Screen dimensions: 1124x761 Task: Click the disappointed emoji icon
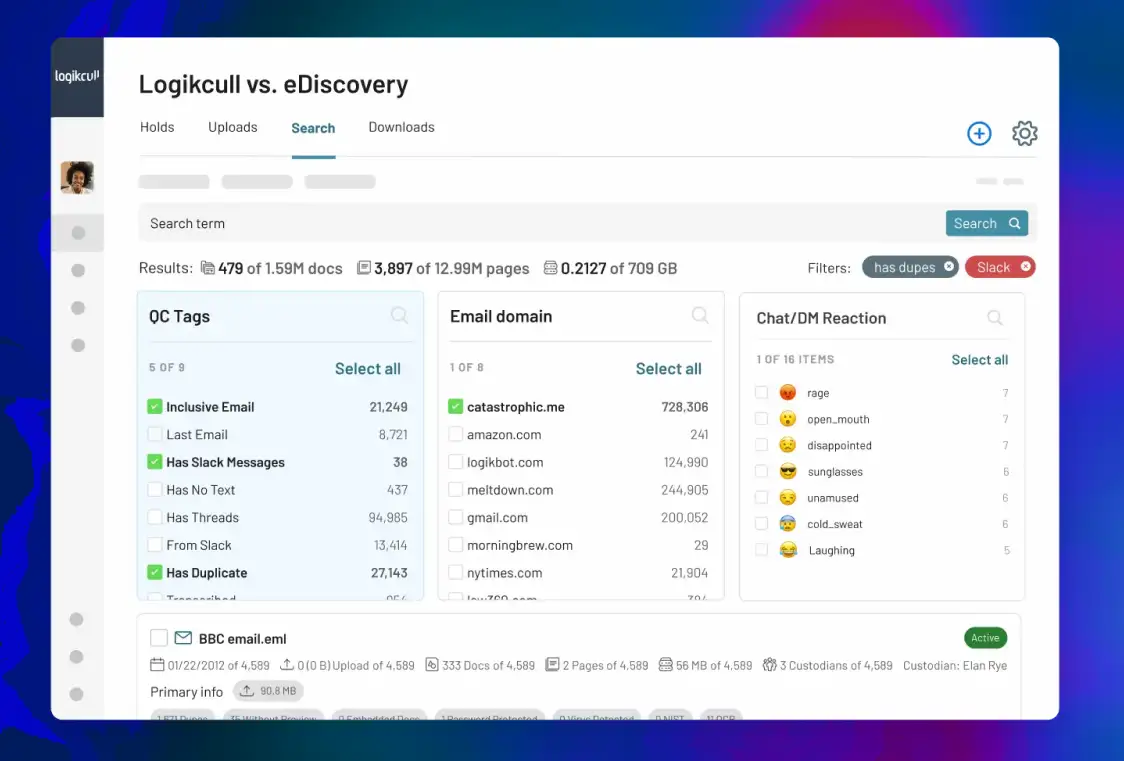pos(788,445)
